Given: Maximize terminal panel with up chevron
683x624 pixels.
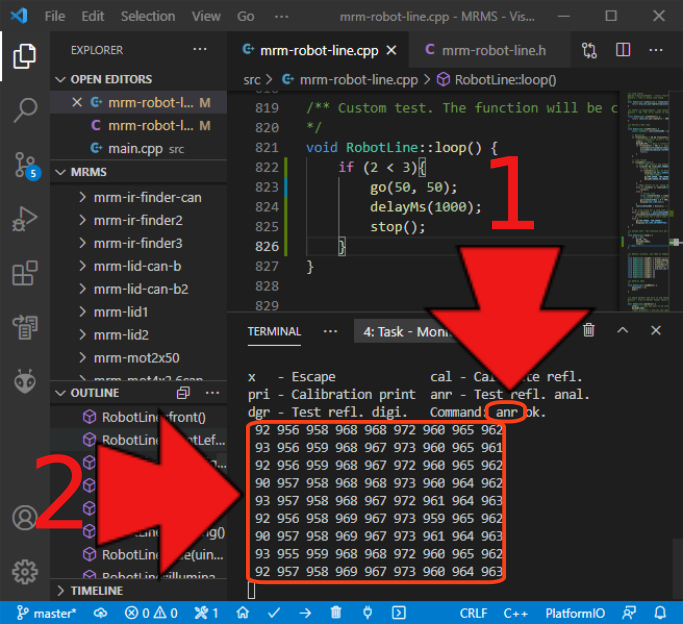Looking at the screenshot, I should coord(623,330).
